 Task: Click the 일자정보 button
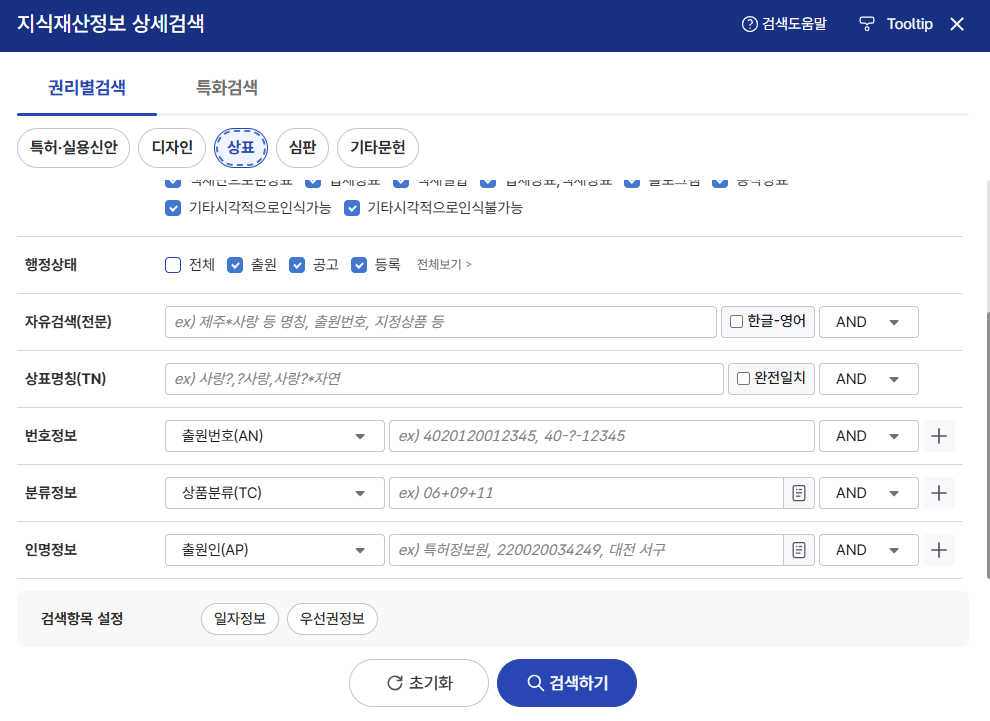click(x=239, y=618)
